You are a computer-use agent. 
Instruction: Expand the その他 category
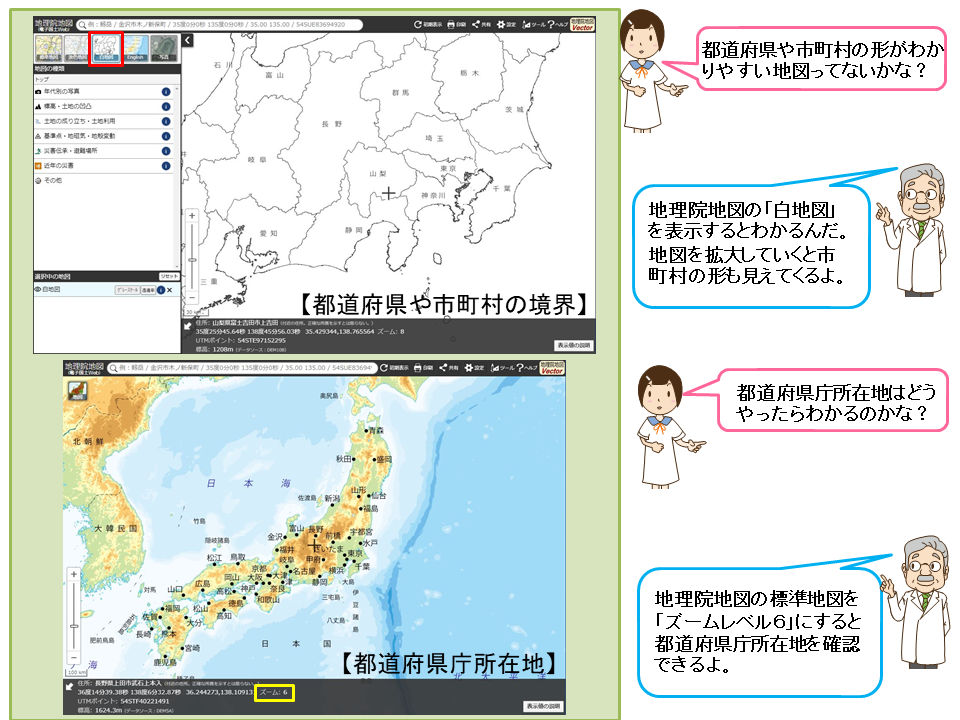(104, 180)
